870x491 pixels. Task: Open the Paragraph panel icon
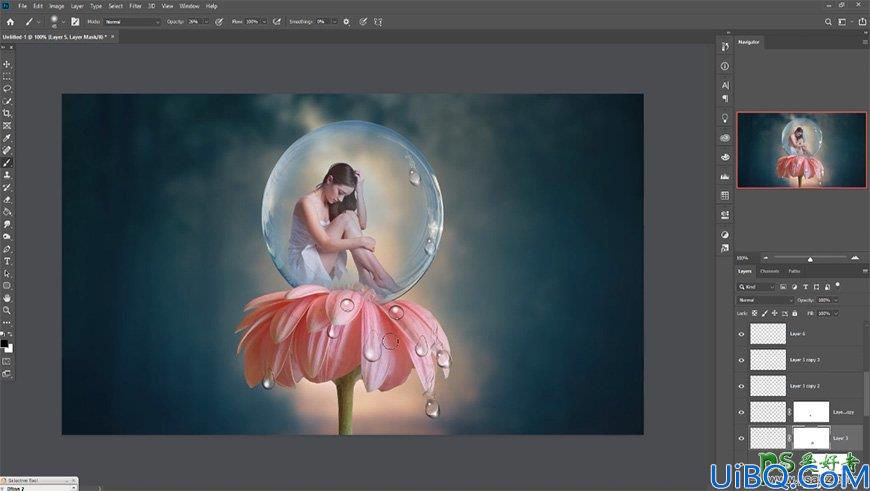[x=725, y=98]
